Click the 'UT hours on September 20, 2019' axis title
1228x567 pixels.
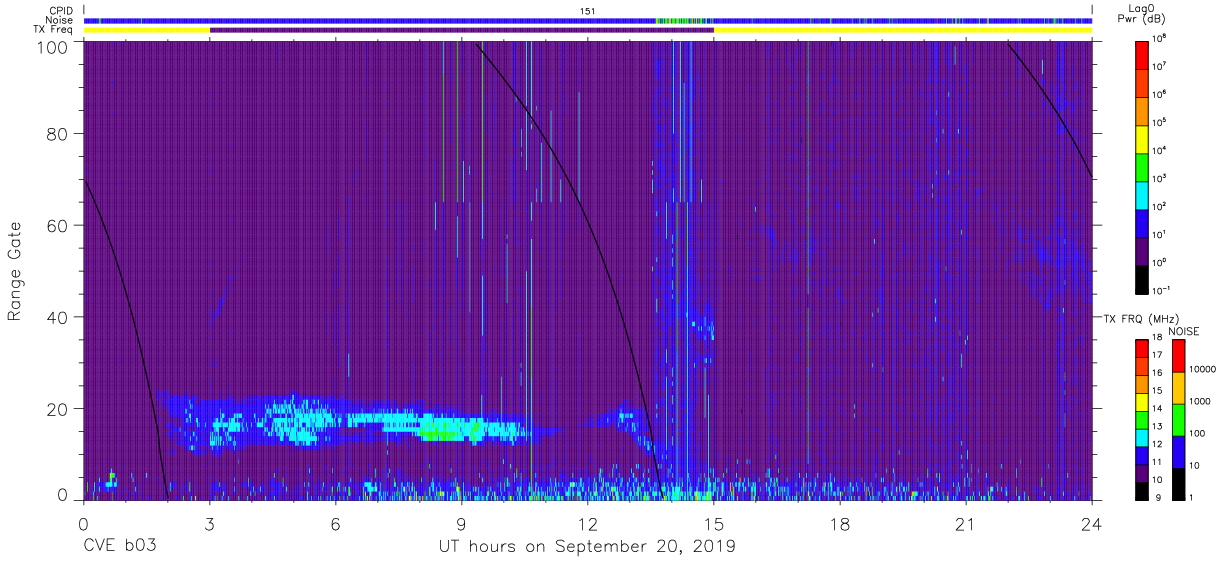pos(587,547)
